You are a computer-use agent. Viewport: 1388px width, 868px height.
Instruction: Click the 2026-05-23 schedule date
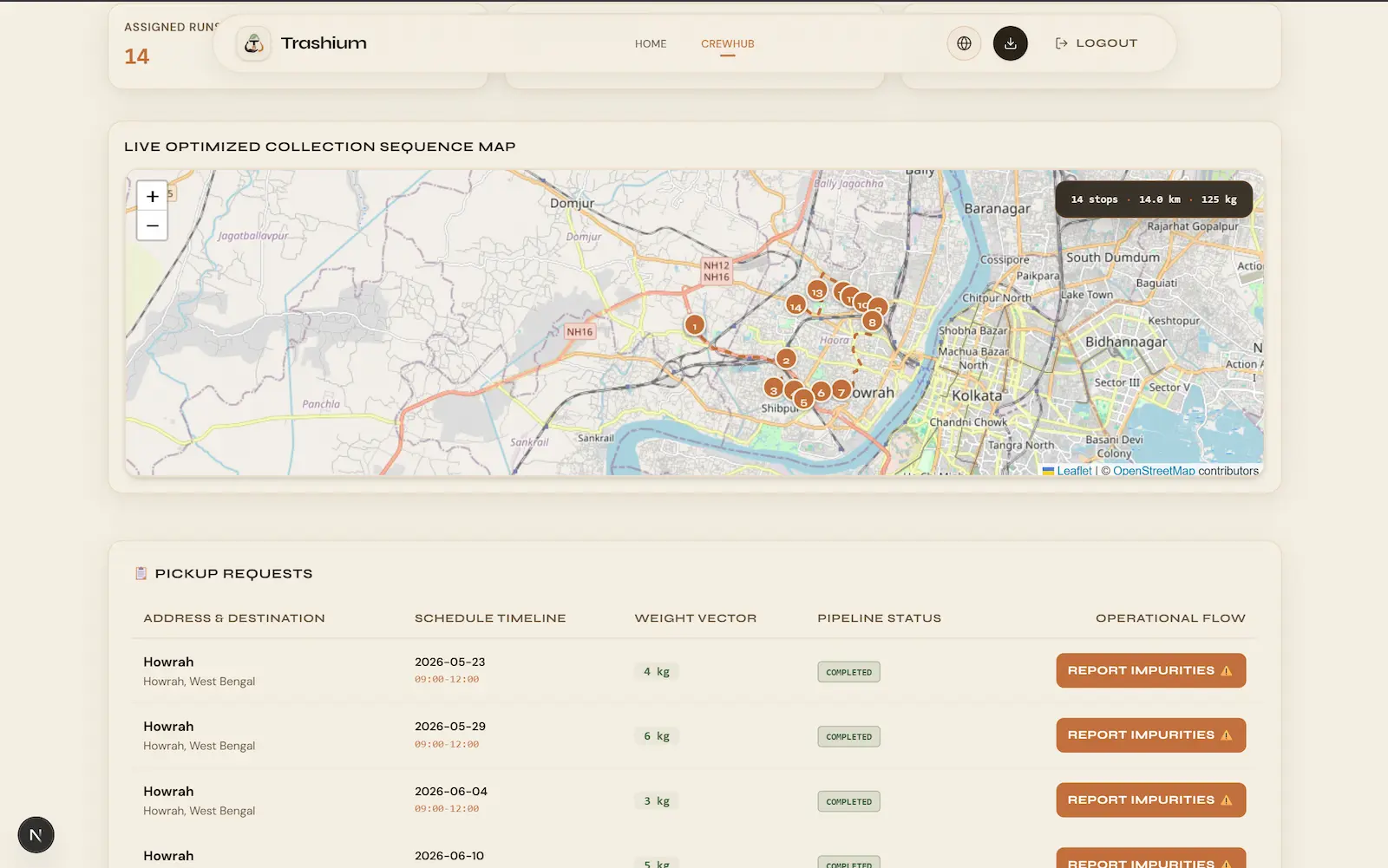pyautogui.click(x=450, y=662)
